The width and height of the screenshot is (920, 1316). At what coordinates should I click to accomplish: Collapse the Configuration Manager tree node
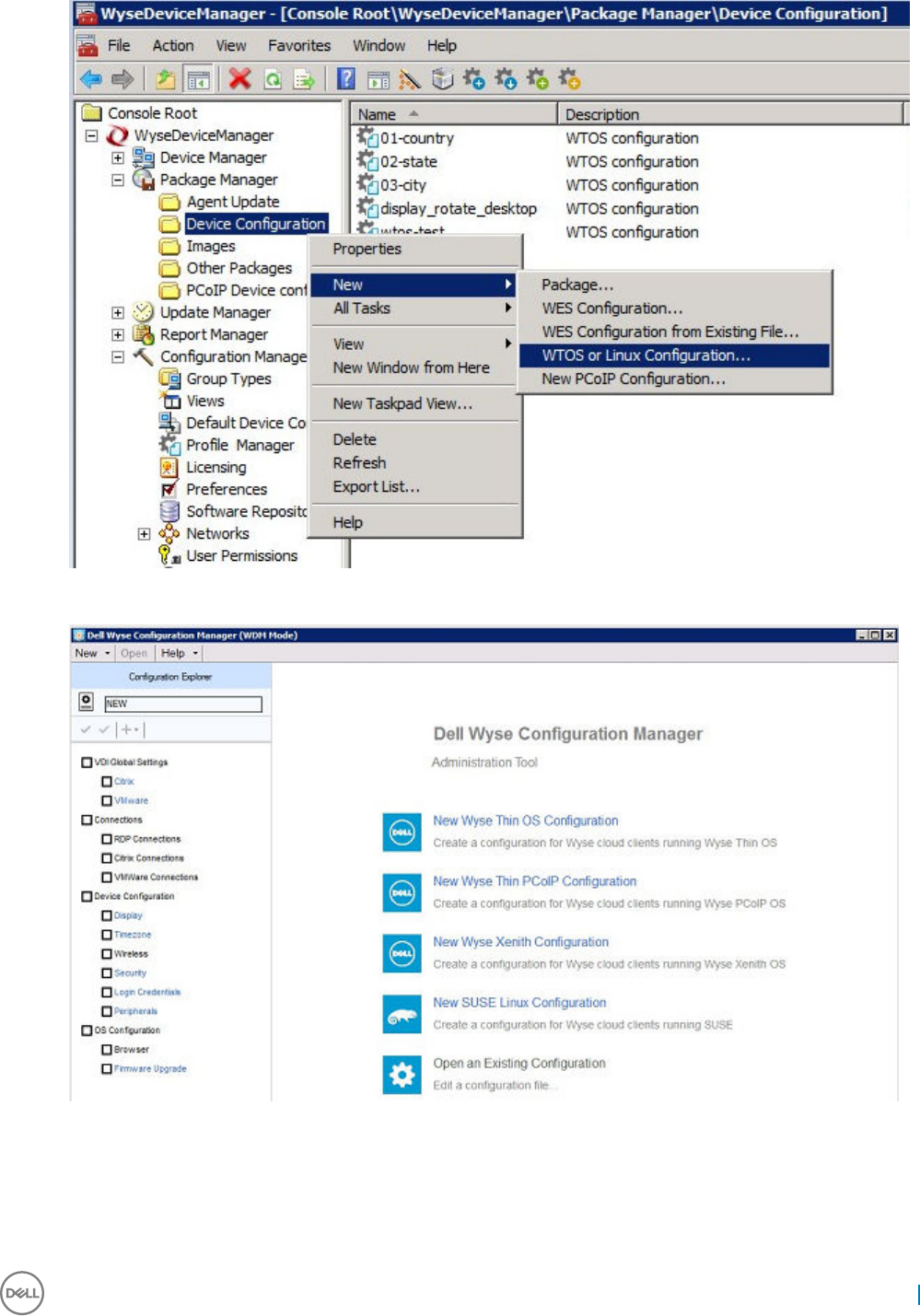click(118, 356)
